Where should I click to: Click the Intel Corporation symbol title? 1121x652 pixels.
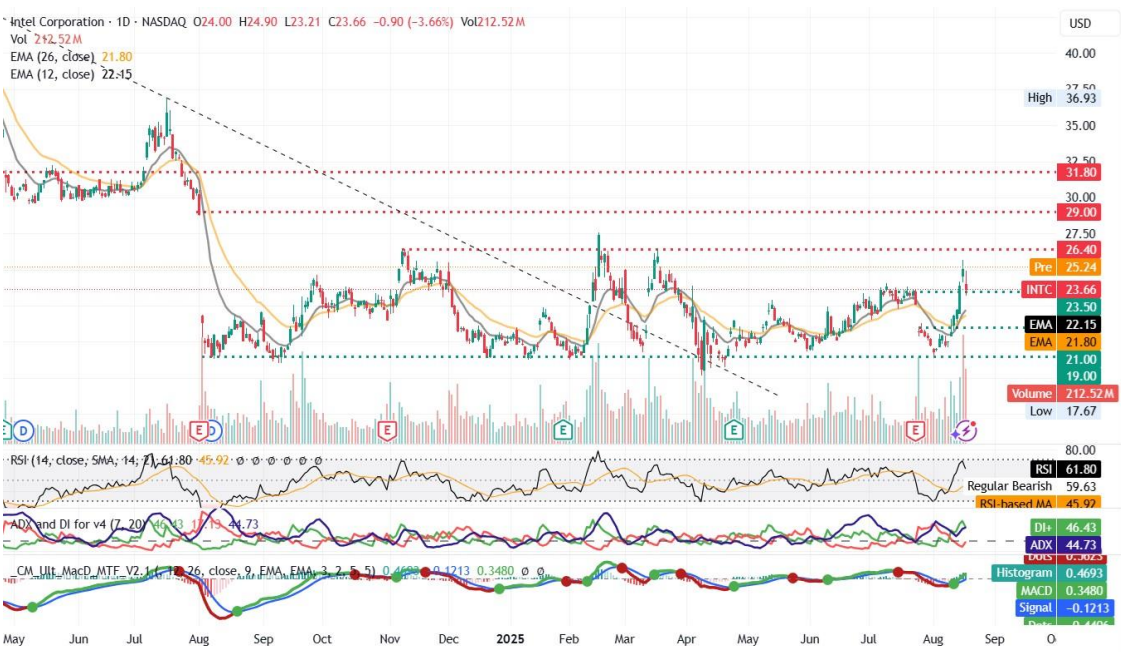click(58, 22)
